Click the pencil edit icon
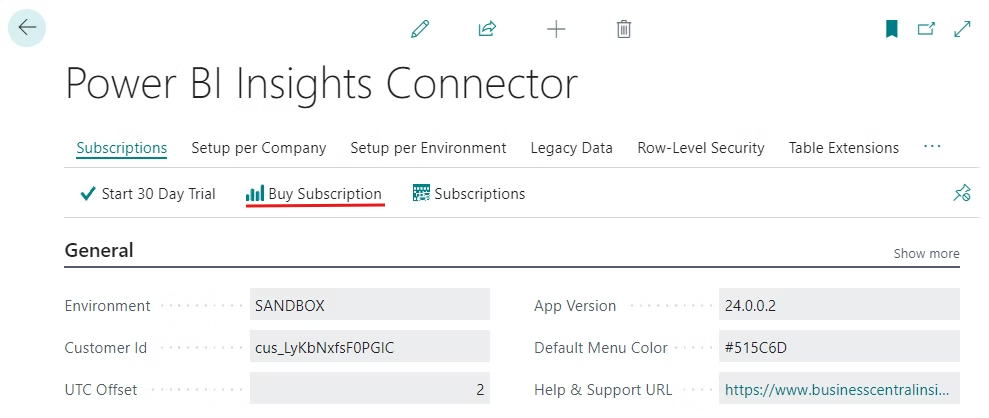The height and width of the screenshot is (418, 989). point(420,29)
